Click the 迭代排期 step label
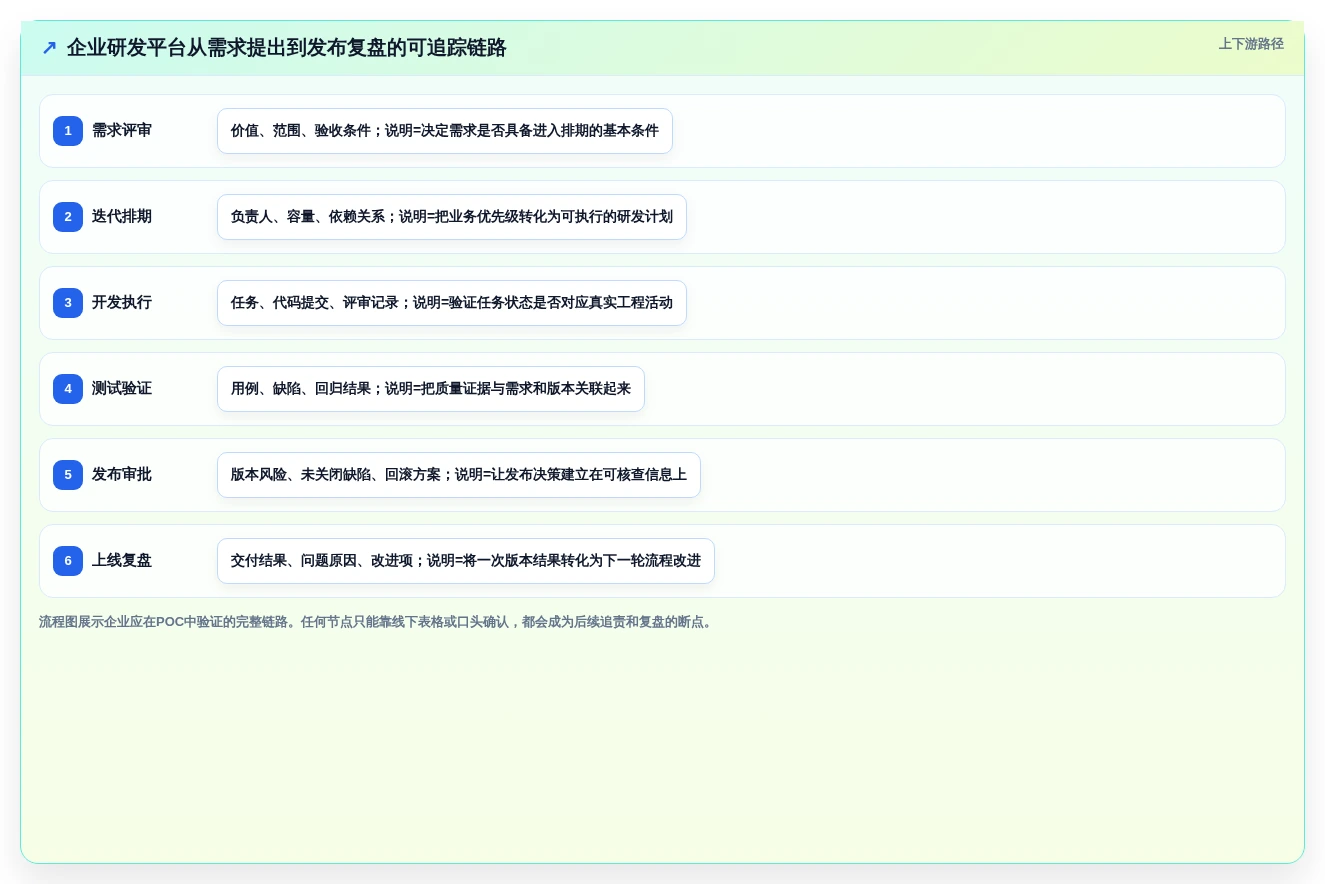 (x=122, y=217)
